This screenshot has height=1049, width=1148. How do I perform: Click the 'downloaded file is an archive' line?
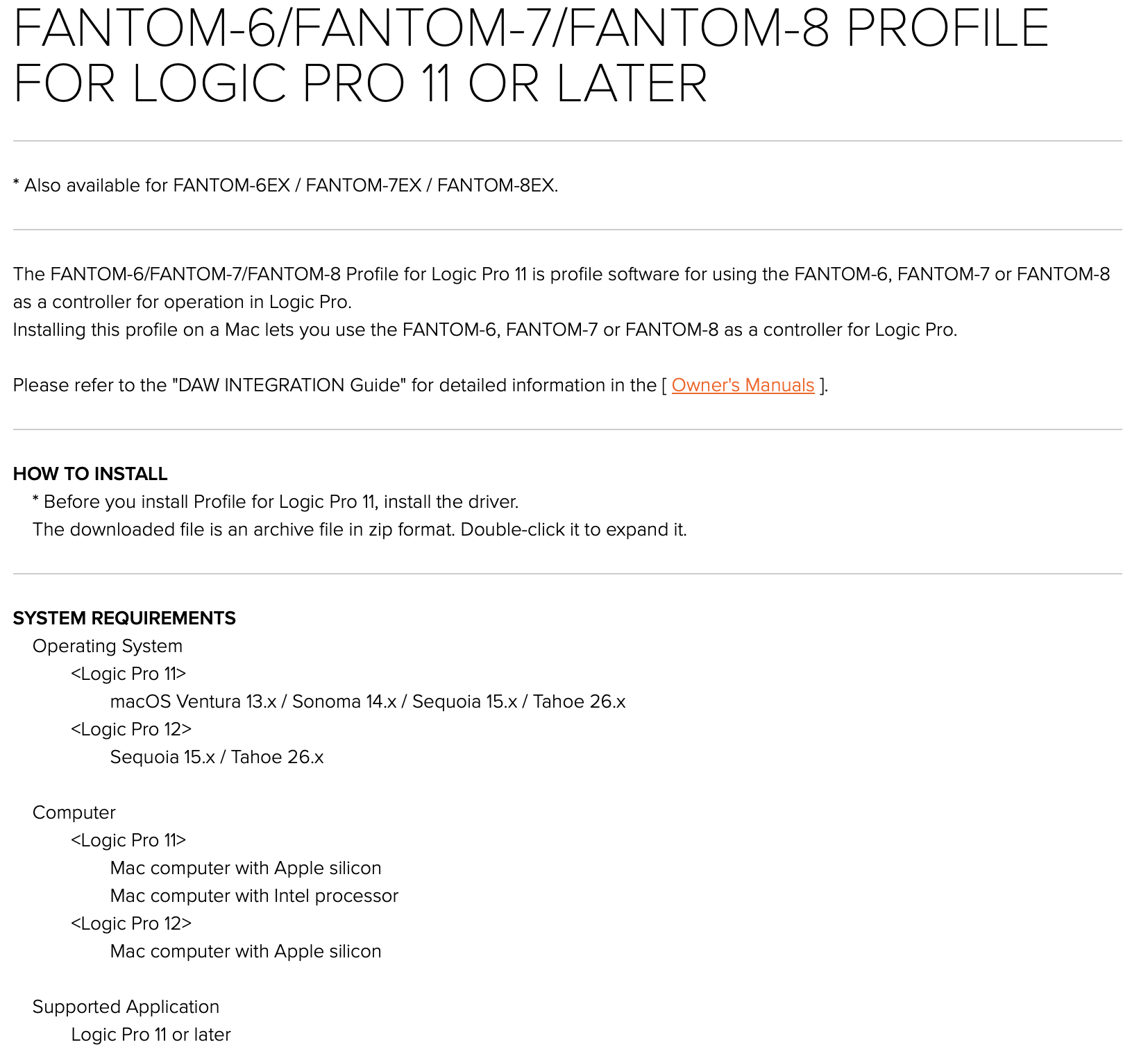click(x=359, y=529)
